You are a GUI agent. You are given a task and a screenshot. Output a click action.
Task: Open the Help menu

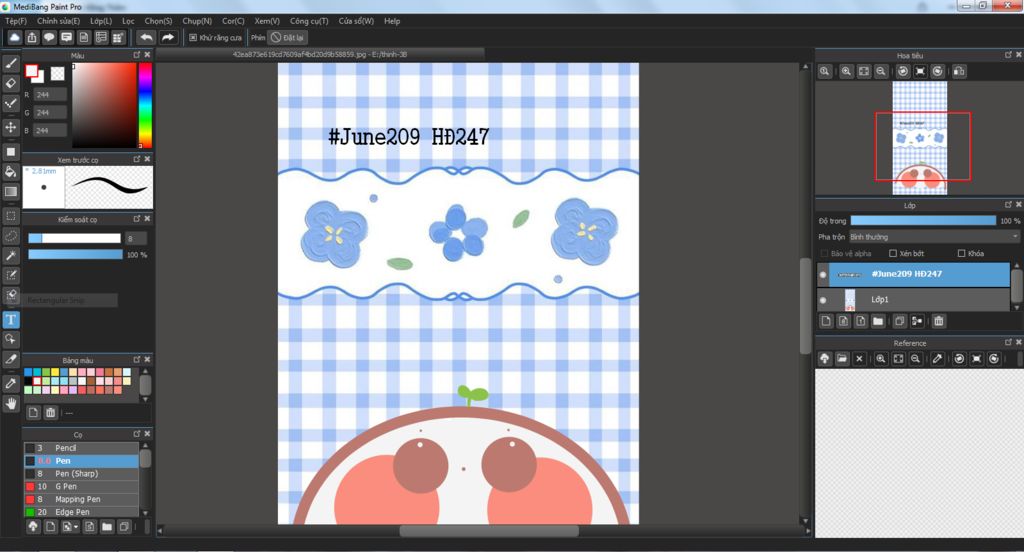pos(392,21)
